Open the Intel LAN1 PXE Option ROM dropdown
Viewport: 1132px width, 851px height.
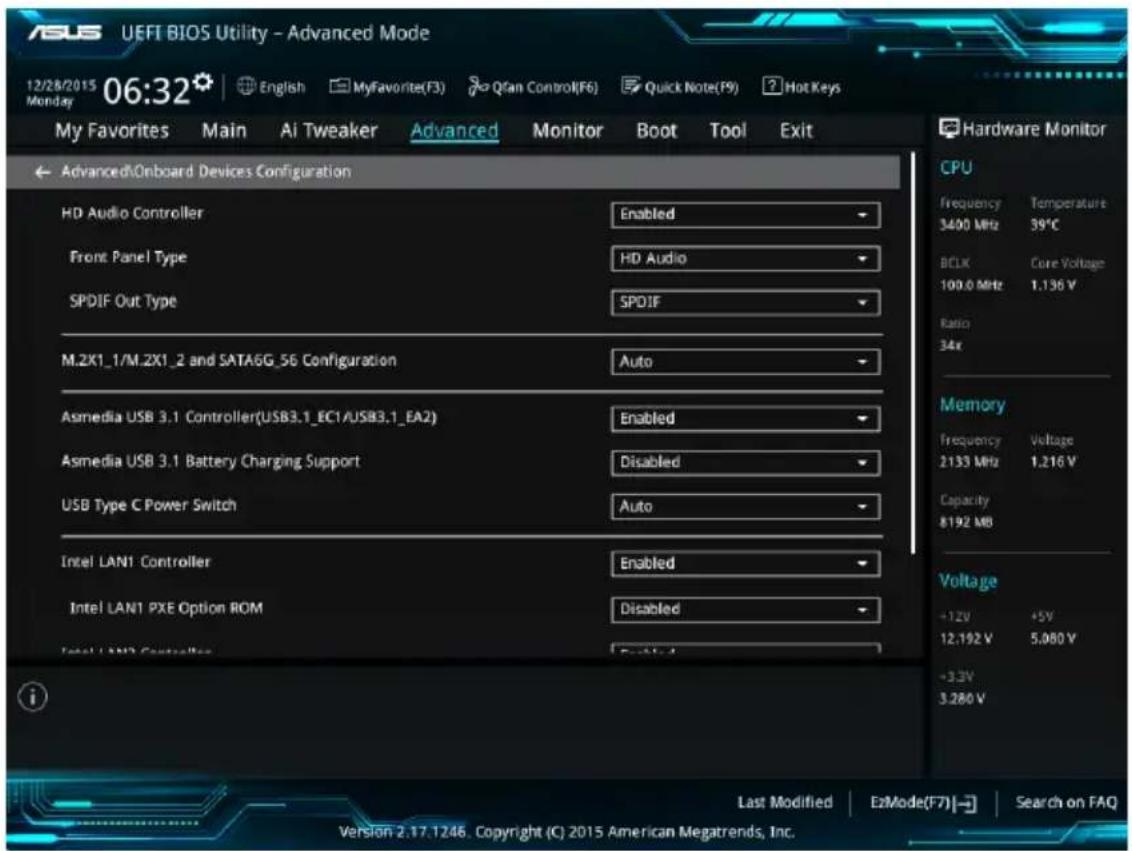pos(745,609)
